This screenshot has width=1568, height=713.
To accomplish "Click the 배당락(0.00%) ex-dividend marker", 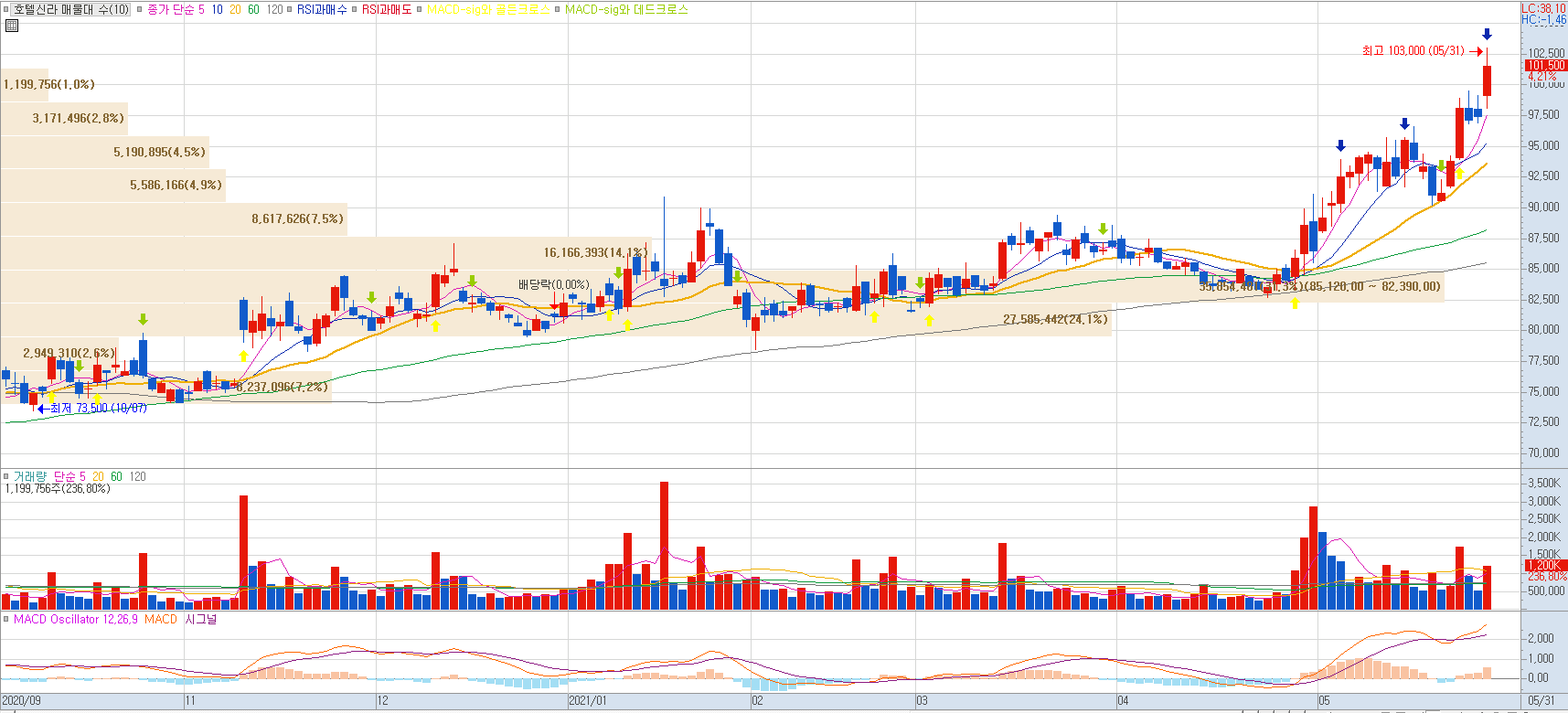I will [x=554, y=284].
